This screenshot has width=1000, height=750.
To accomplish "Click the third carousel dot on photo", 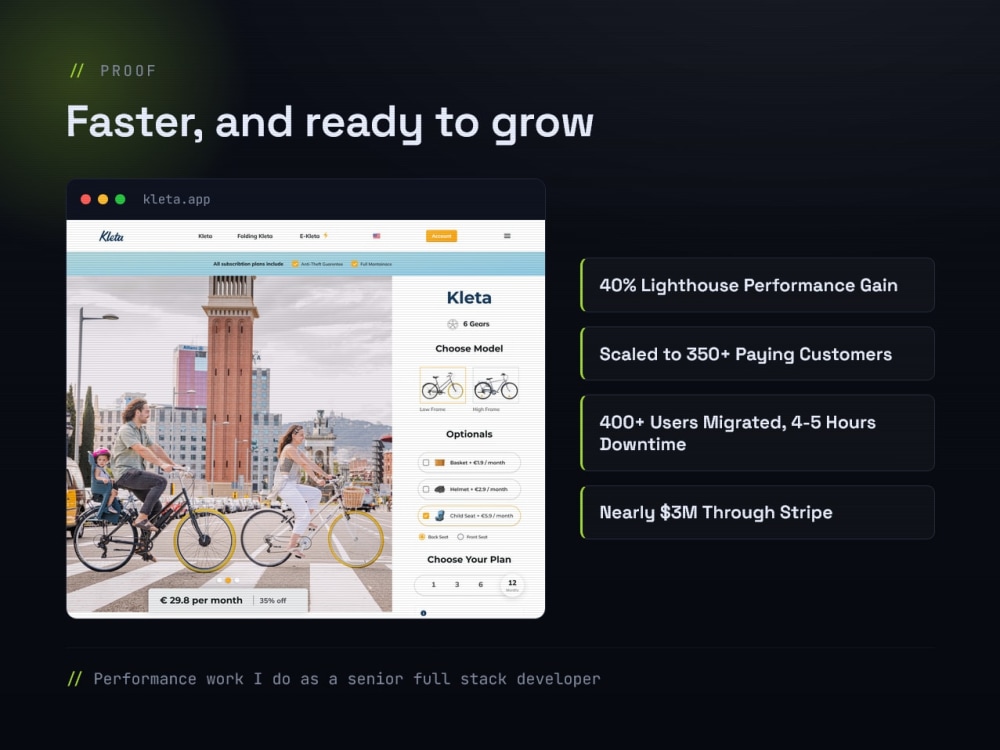I will point(237,580).
